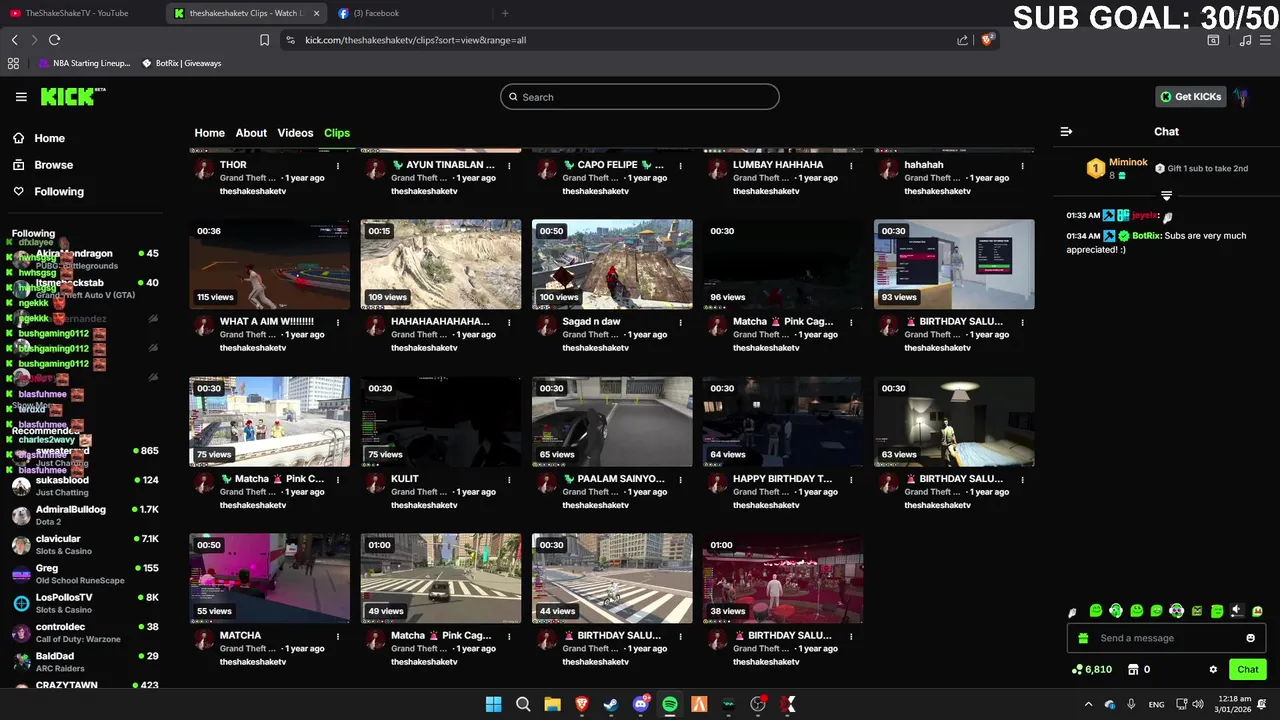This screenshot has height=720, width=1280.
Task: Open options menu for KULIT clip
Action: click(509, 480)
